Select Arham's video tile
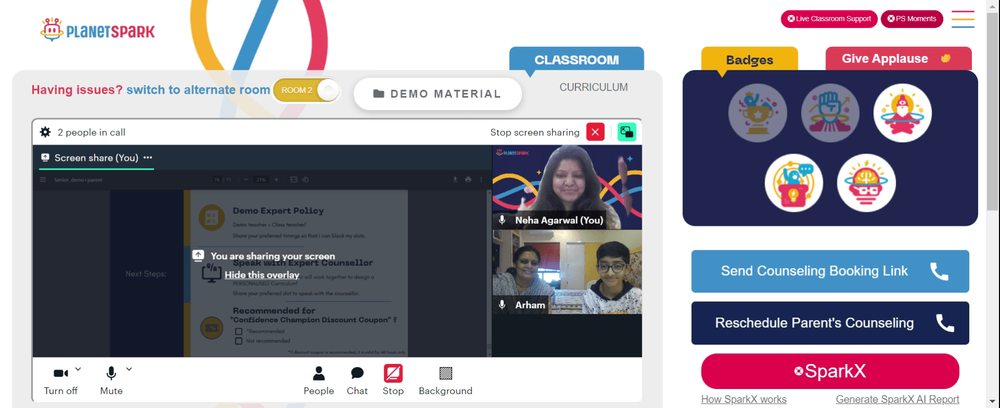Viewport: 1000px width, 408px height. point(567,272)
